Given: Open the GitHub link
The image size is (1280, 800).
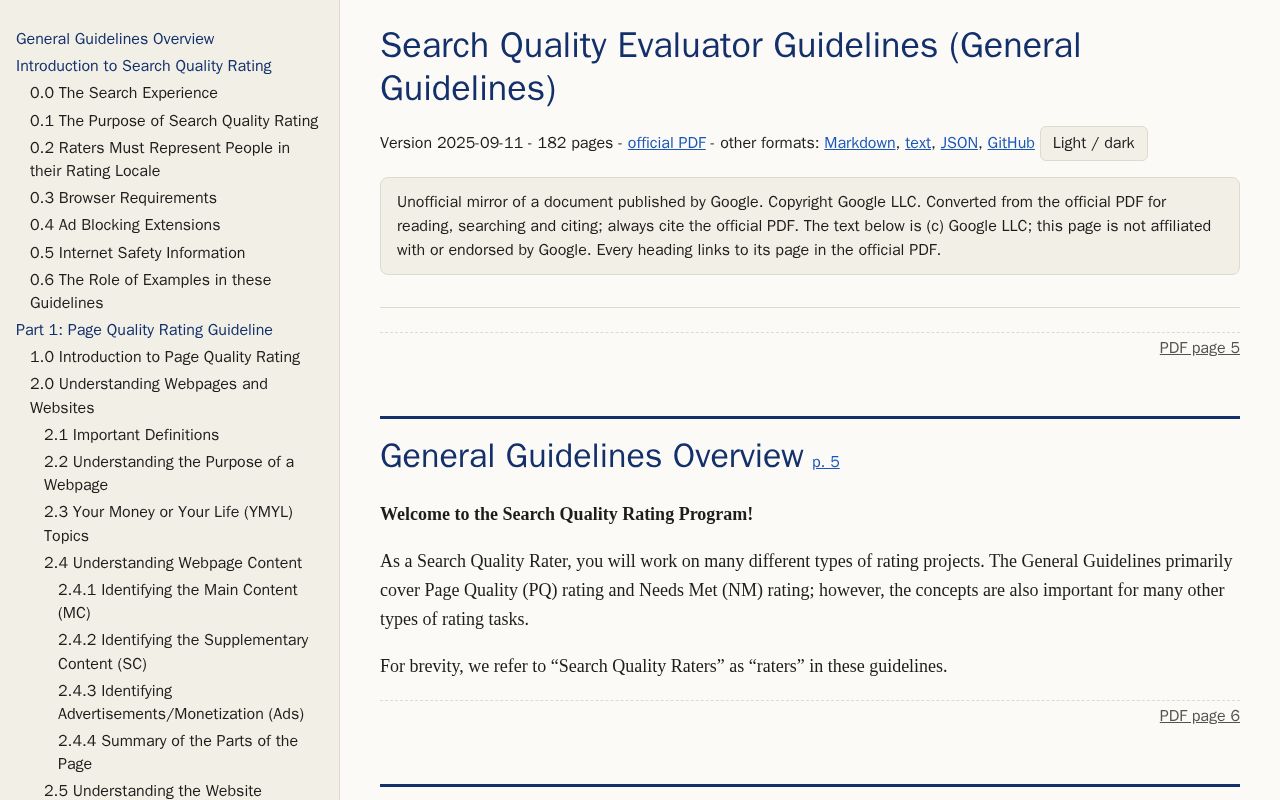Looking at the screenshot, I should click(x=1011, y=143).
